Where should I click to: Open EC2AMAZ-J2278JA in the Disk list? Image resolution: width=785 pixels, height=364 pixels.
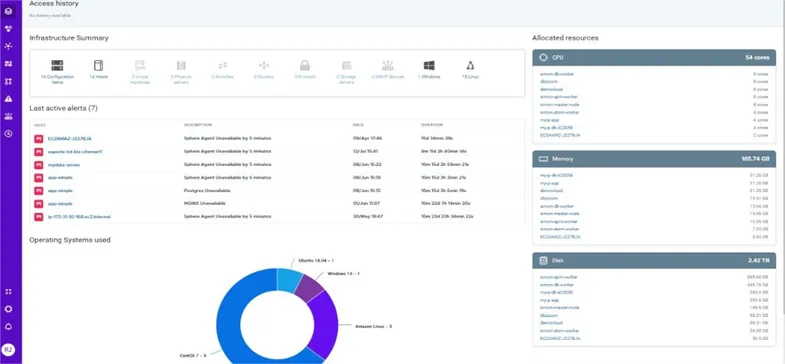point(560,338)
